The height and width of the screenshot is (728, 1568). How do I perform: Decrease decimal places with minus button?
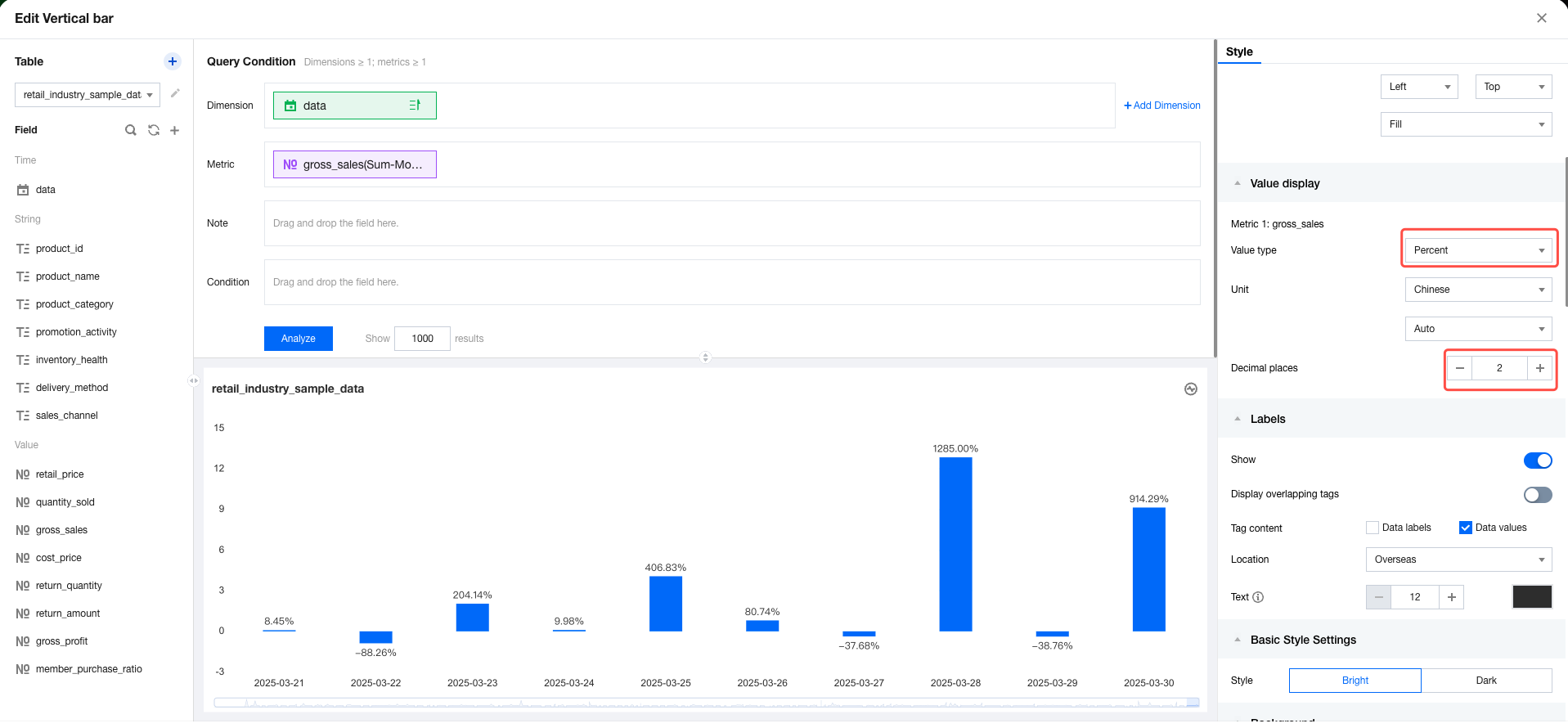pyautogui.click(x=1460, y=368)
